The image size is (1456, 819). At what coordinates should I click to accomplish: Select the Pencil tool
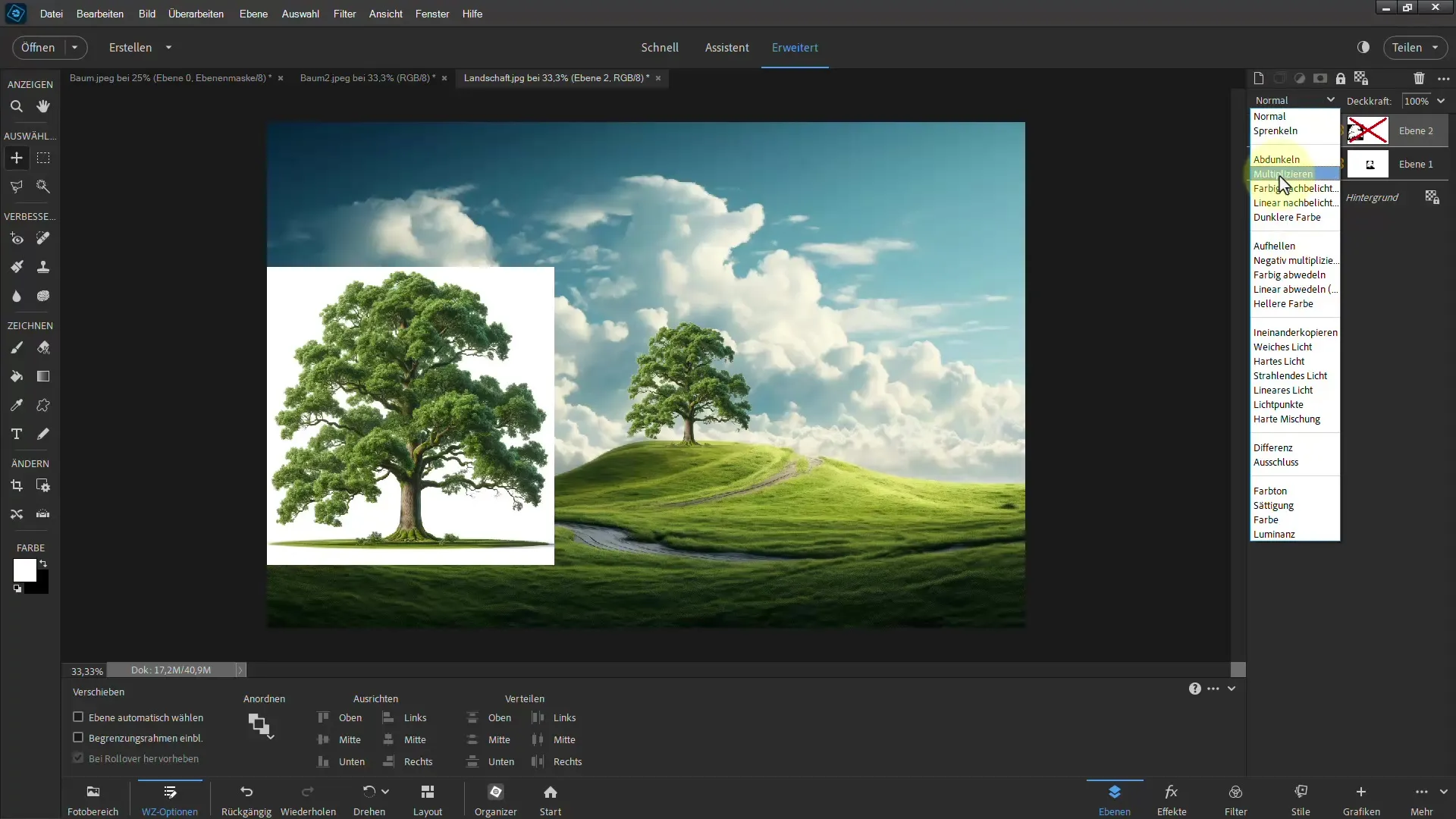point(43,434)
